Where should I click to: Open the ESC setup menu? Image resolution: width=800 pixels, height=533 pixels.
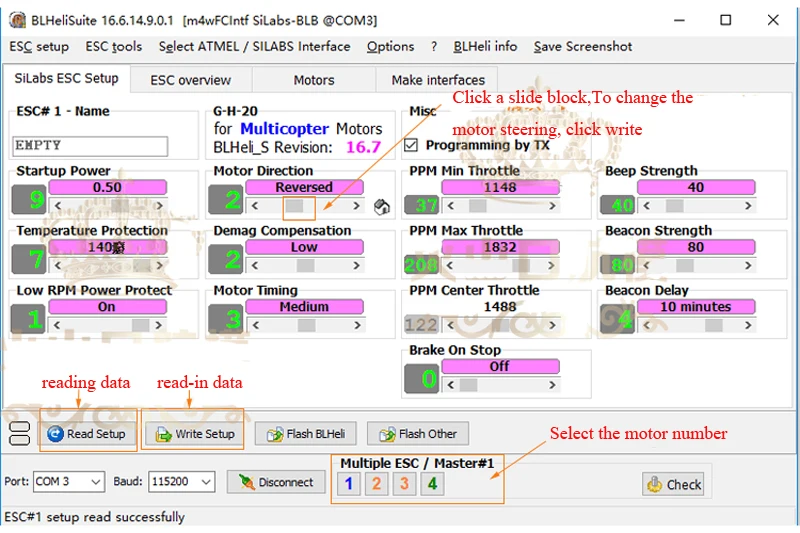[39, 46]
